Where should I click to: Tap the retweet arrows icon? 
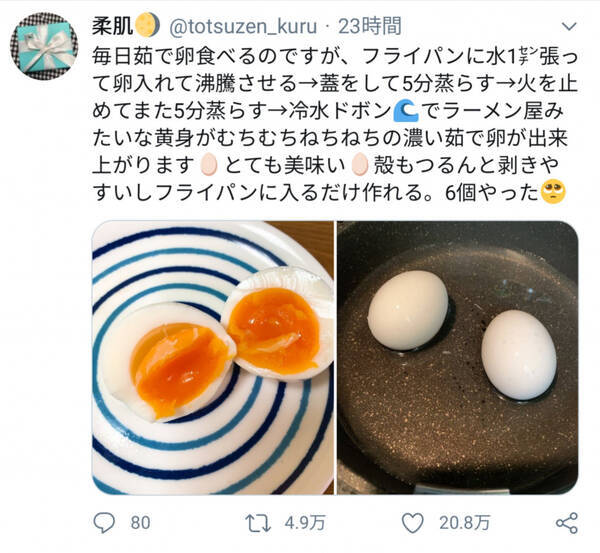(260, 522)
